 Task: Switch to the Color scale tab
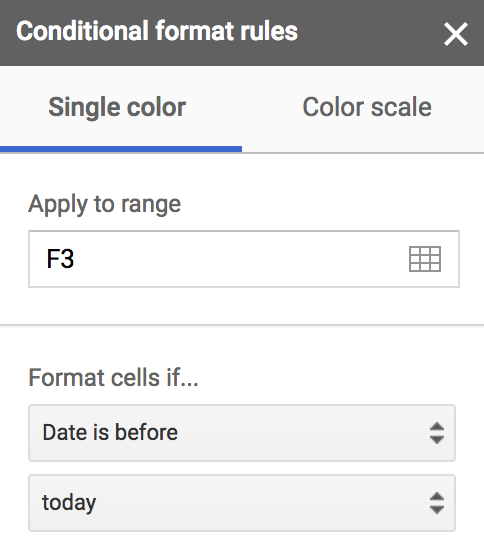(367, 107)
